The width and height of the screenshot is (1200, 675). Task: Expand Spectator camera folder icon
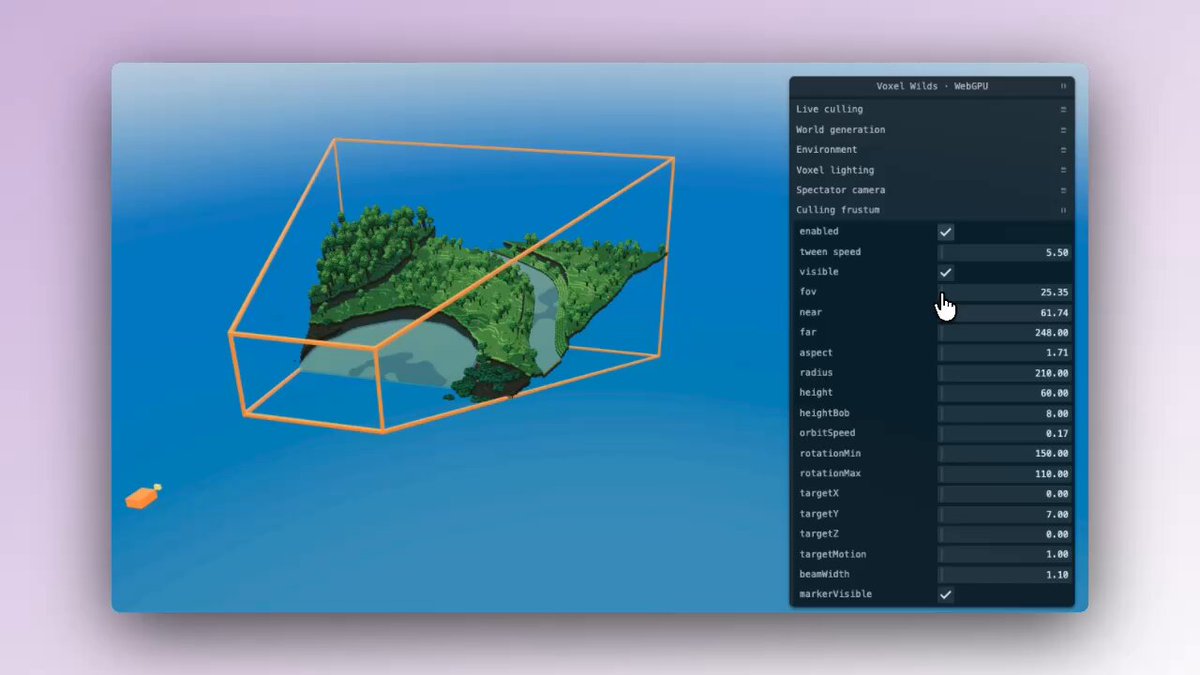click(x=1063, y=190)
